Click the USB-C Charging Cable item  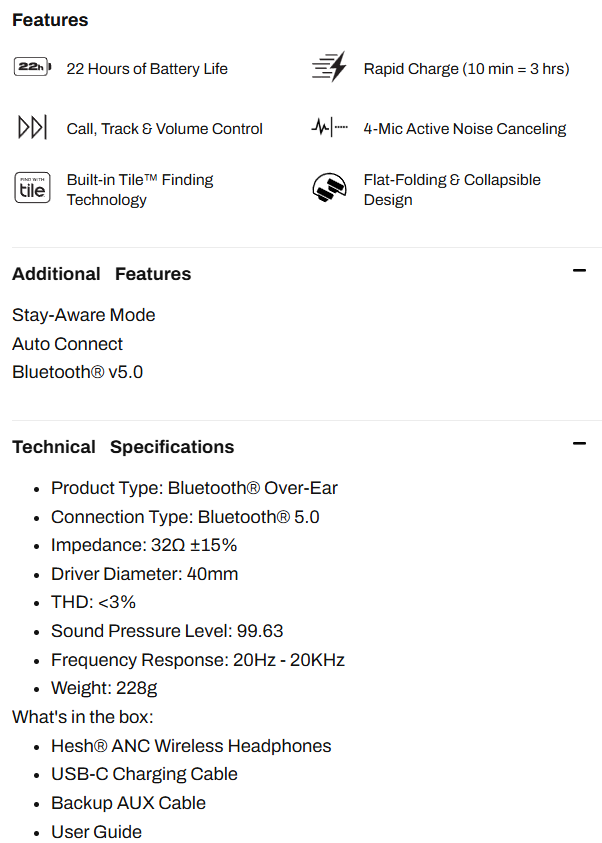pyautogui.click(x=144, y=774)
